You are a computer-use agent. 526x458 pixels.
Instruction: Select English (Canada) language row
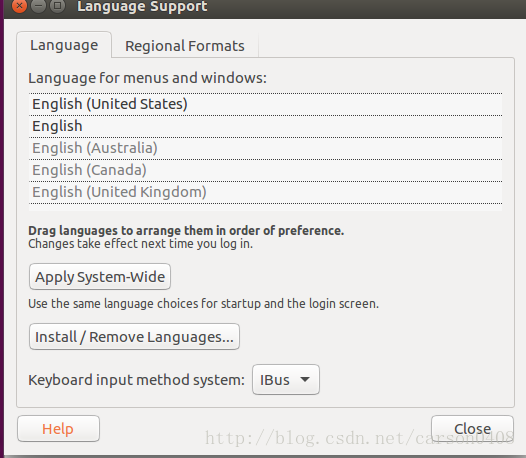coord(265,170)
